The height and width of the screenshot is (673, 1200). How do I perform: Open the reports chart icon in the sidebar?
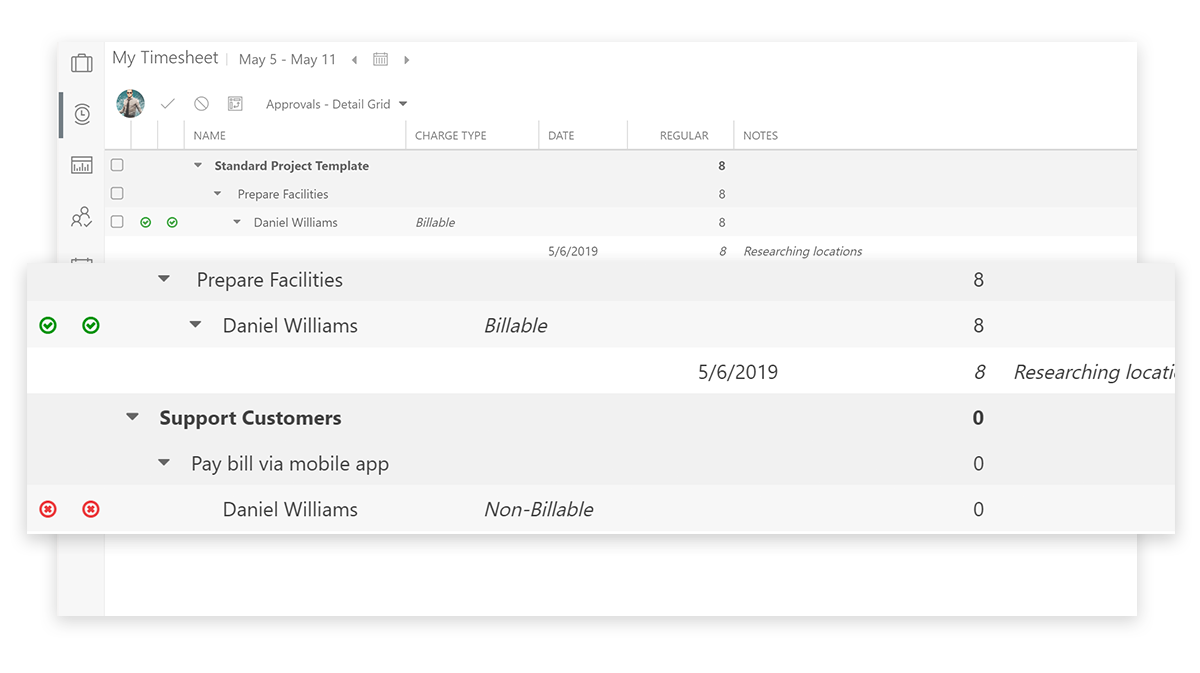pyautogui.click(x=81, y=165)
